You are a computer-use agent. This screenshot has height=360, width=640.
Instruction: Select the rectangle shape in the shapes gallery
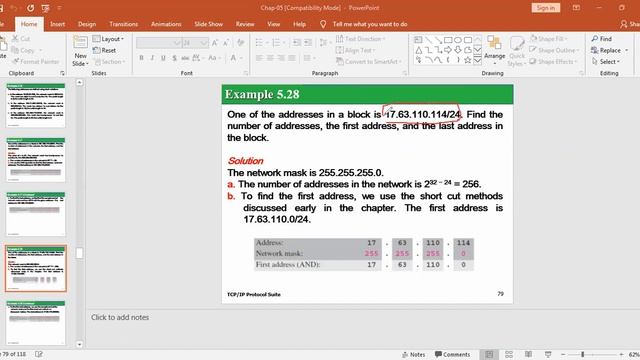tap(448, 40)
